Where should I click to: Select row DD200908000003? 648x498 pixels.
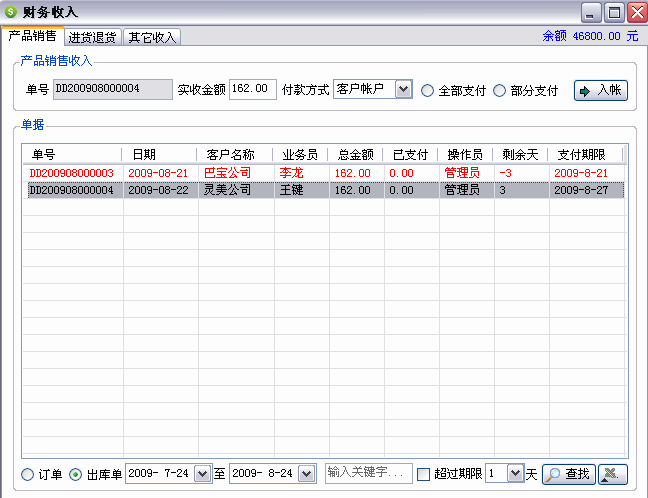tap(324, 173)
